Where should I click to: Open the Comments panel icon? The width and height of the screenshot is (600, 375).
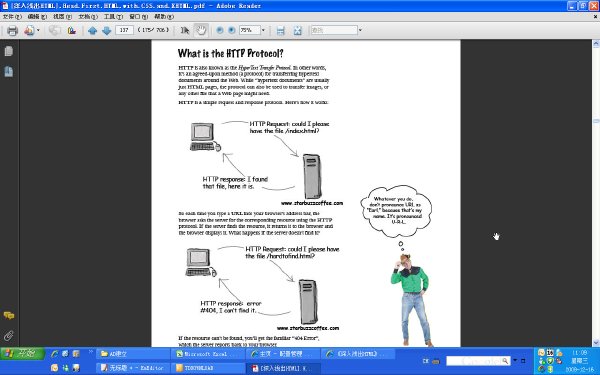(9, 316)
